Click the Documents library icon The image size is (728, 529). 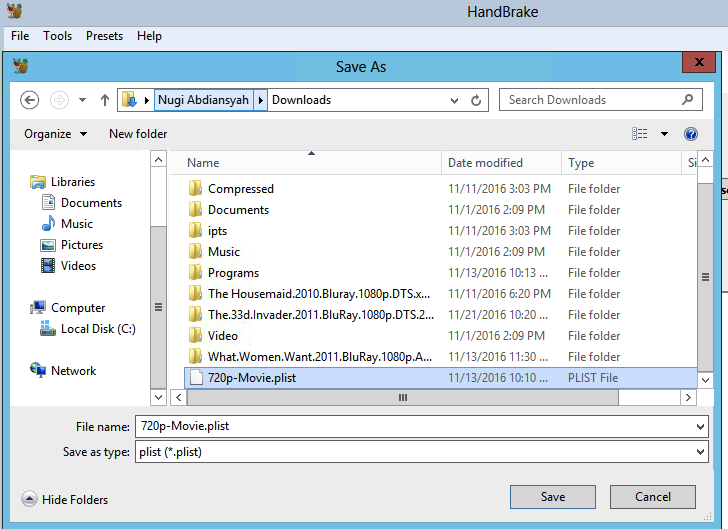48,202
